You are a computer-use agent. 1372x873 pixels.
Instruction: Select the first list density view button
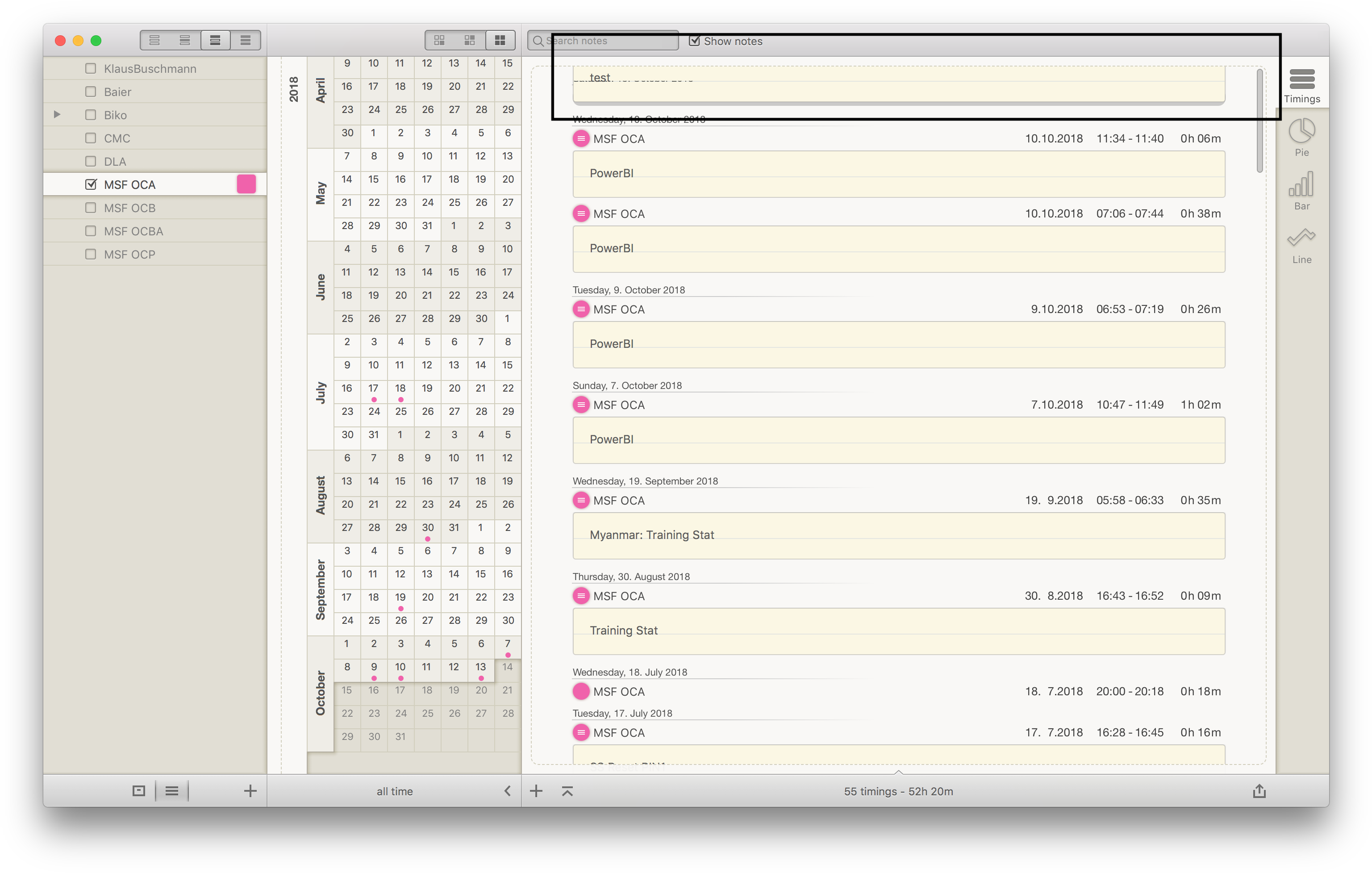tap(154, 41)
